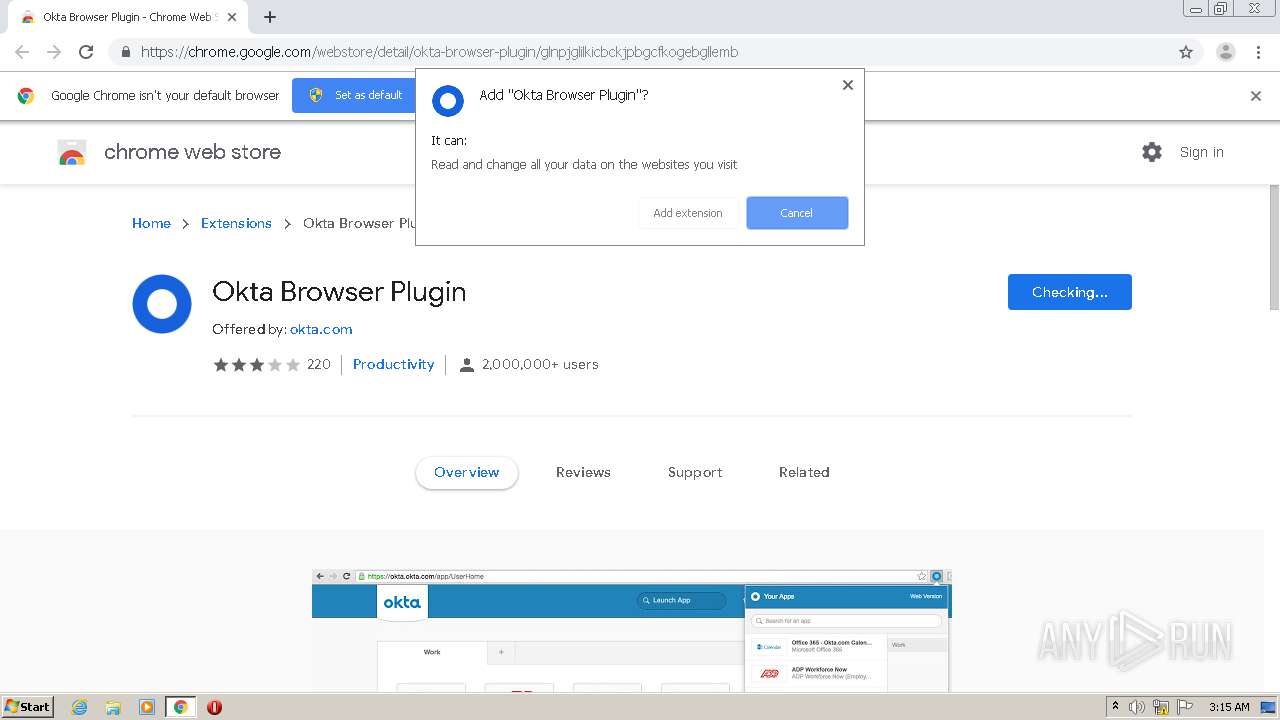
Task: Click the large Okta plugin logo
Action: tap(162, 304)
